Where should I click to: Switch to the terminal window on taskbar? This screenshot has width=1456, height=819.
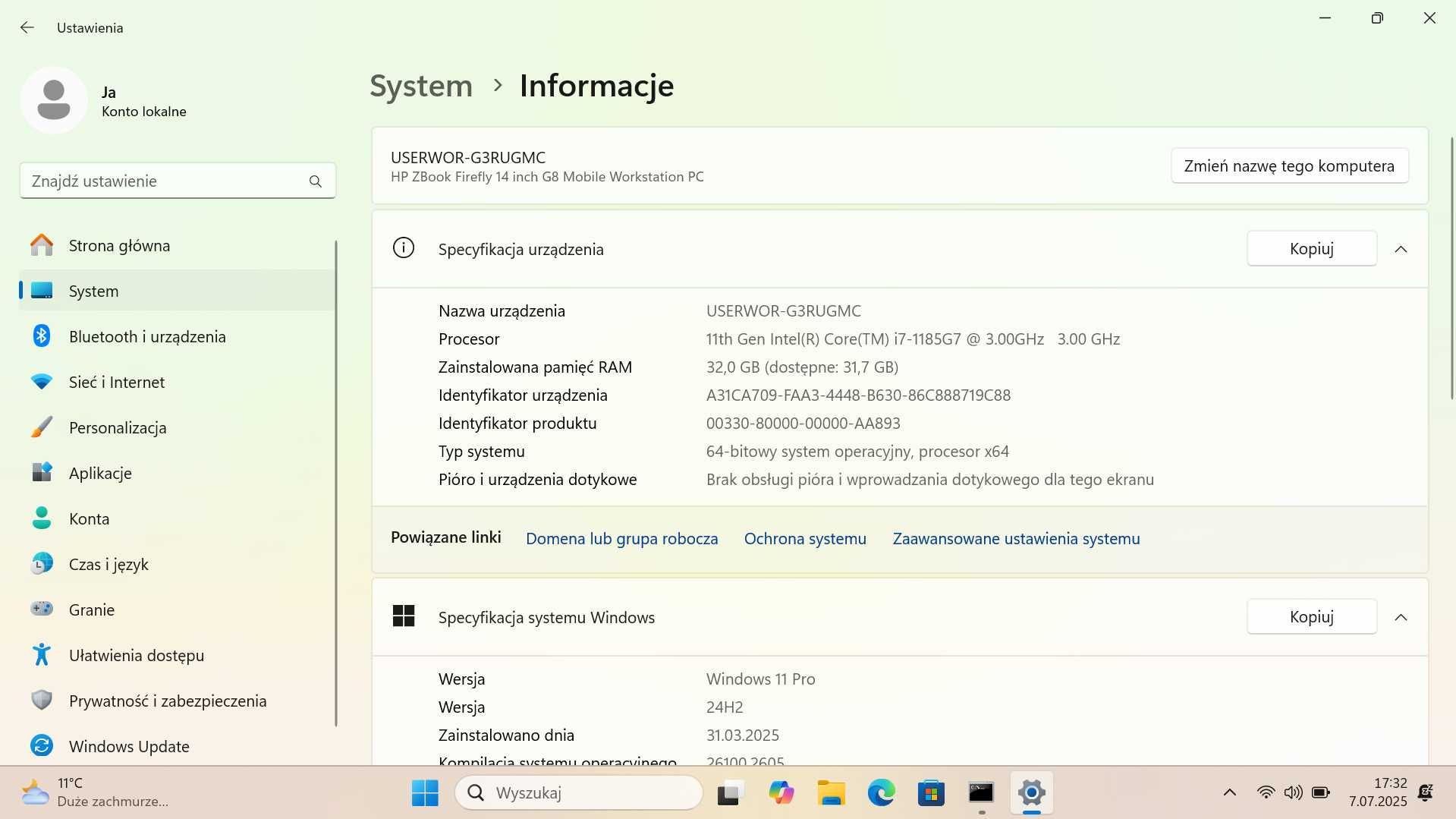pyautogui.click(x=981, y=792)
